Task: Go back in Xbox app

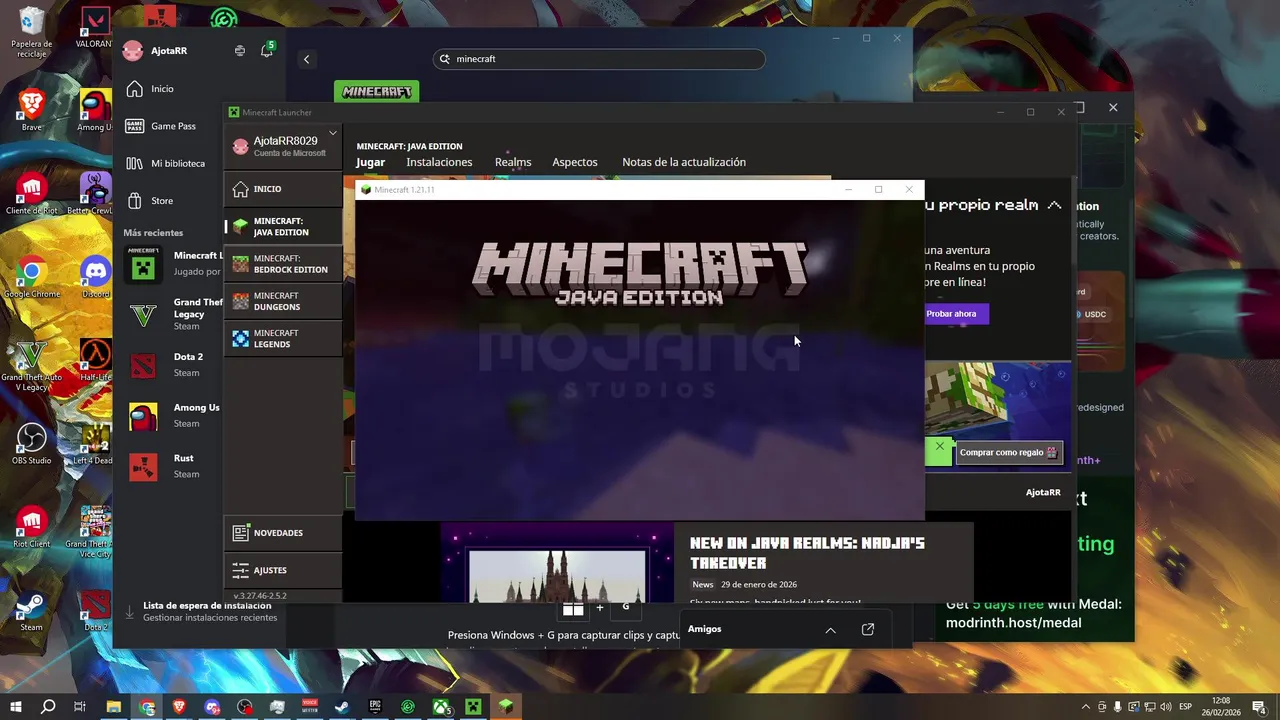Action: coord(307,59)
